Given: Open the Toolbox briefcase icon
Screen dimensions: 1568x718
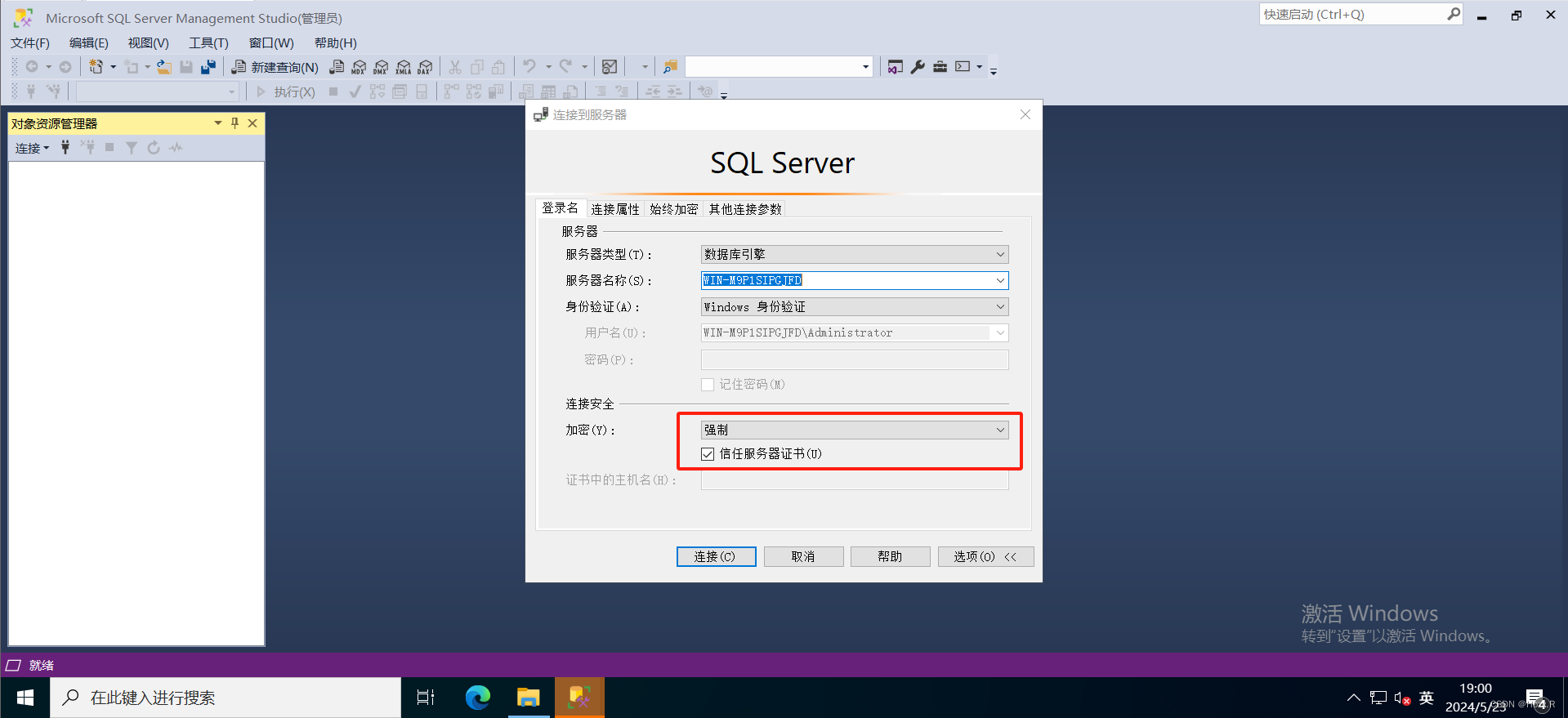Looking at the screenshot, I should point(940,67).
